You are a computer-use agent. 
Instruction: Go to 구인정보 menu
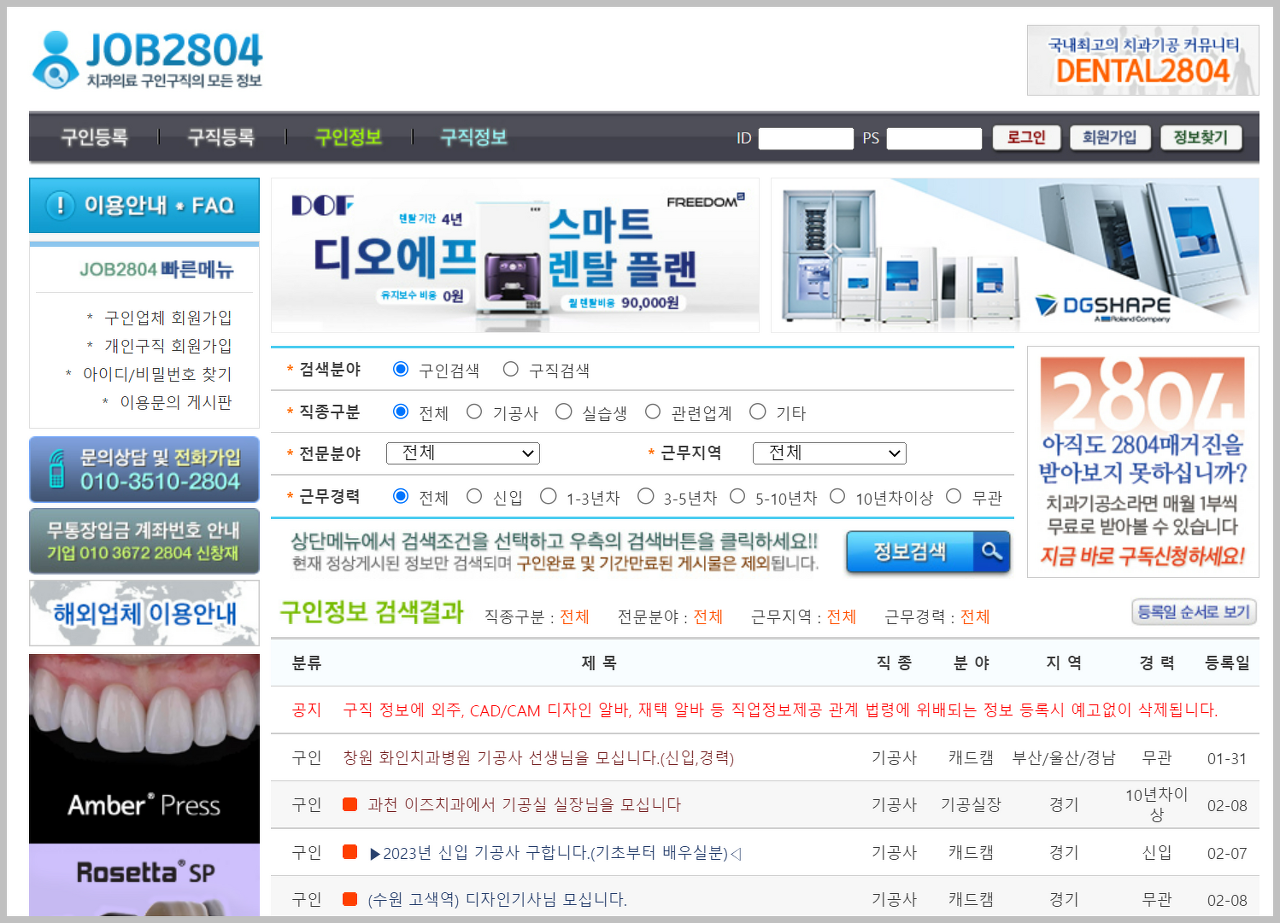tap(348, 137)
